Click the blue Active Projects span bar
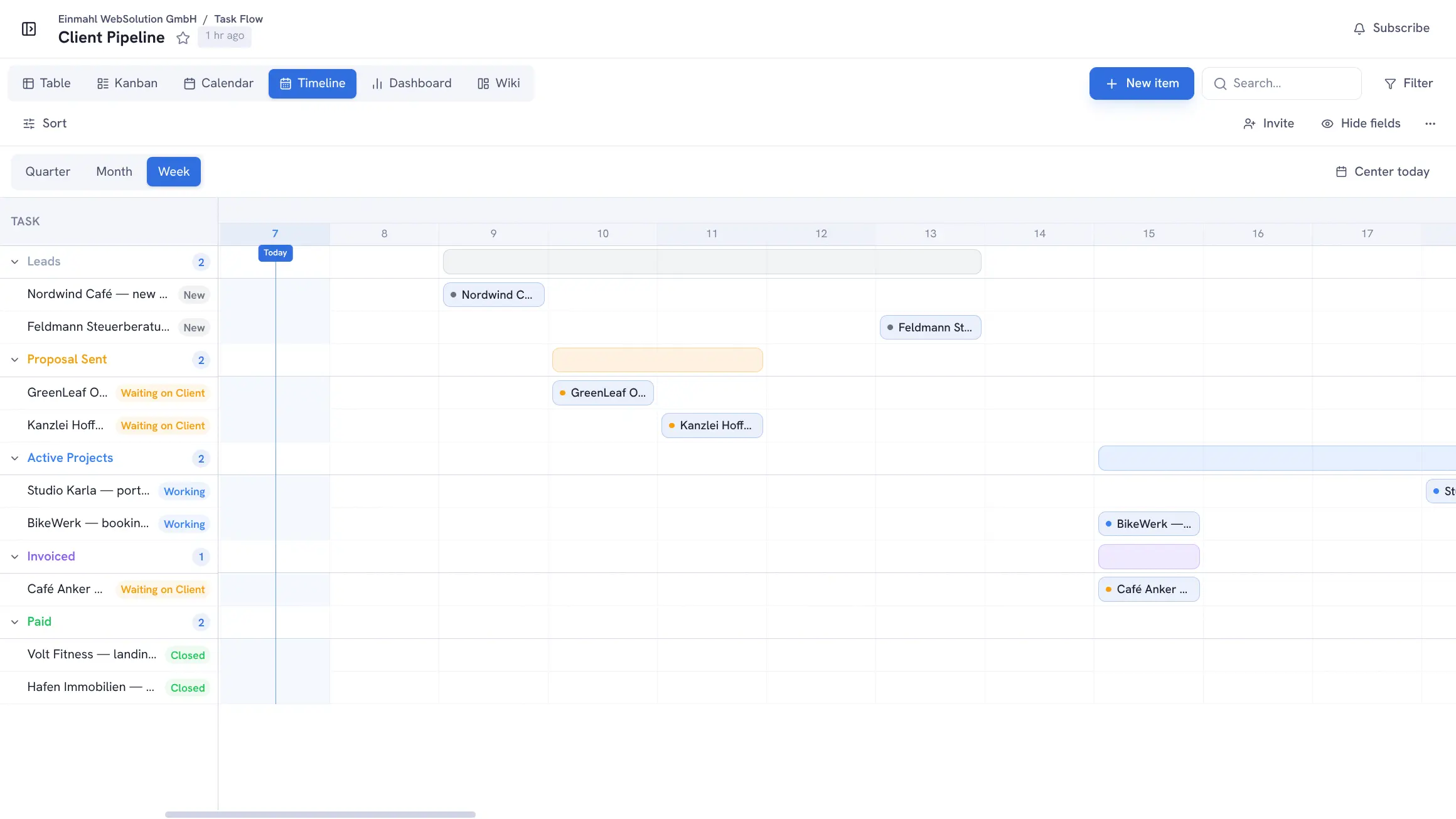This screenshot has width=1456, height=819. pyautogui.click(x=1277, y=458)
